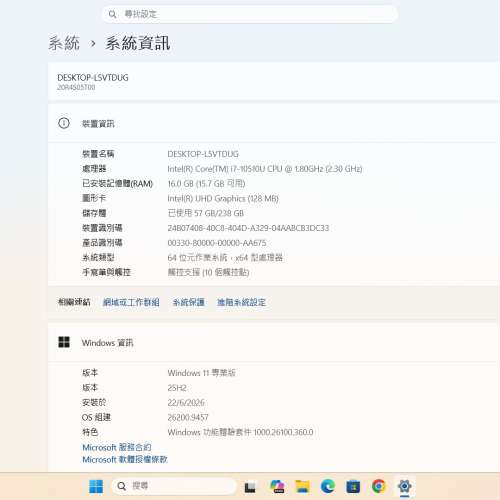Select OS build value 26200.9457
This screenshot has width=500, height=500.
188,417
